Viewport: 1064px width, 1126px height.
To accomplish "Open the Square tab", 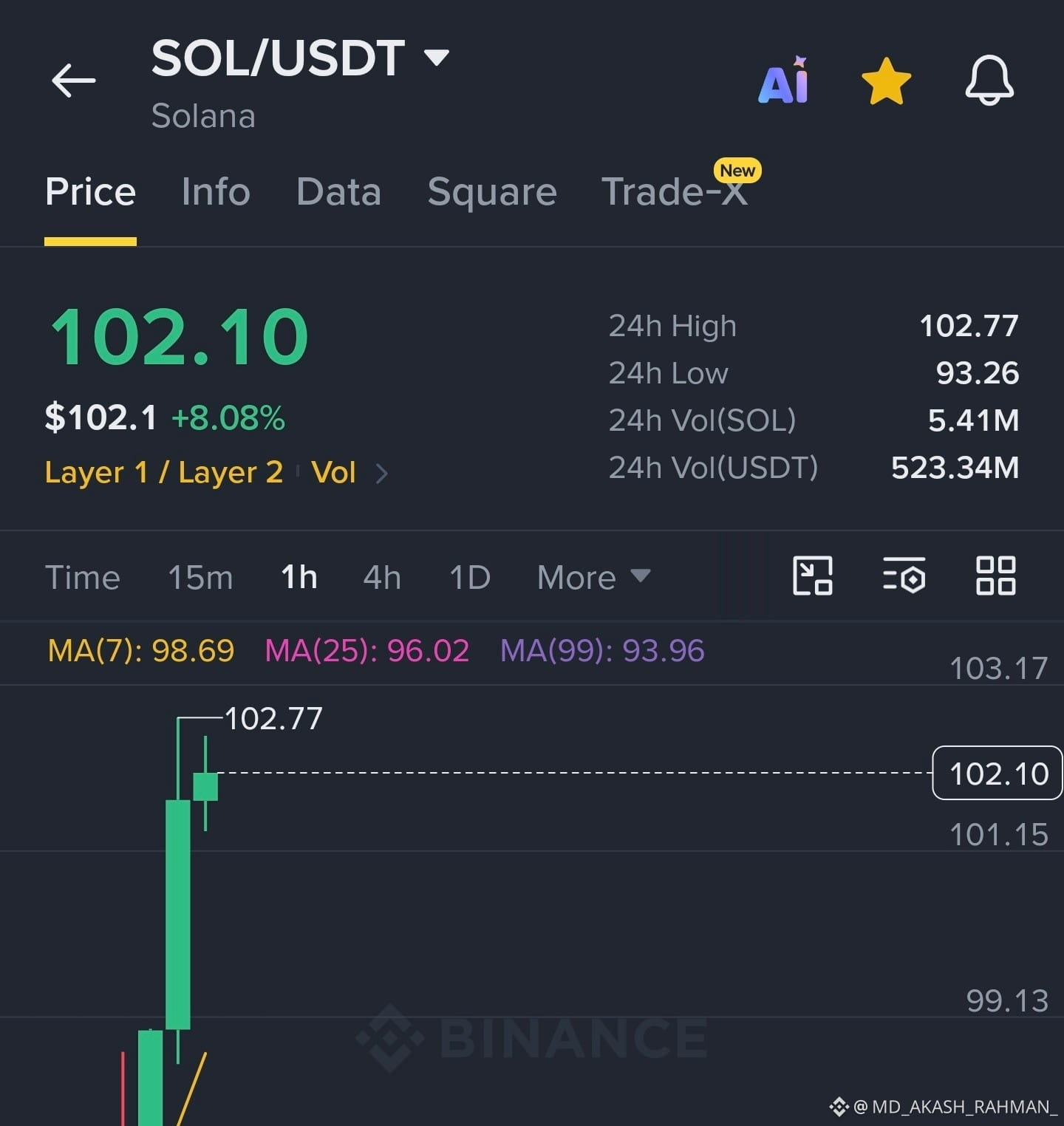I will [492, 192].
